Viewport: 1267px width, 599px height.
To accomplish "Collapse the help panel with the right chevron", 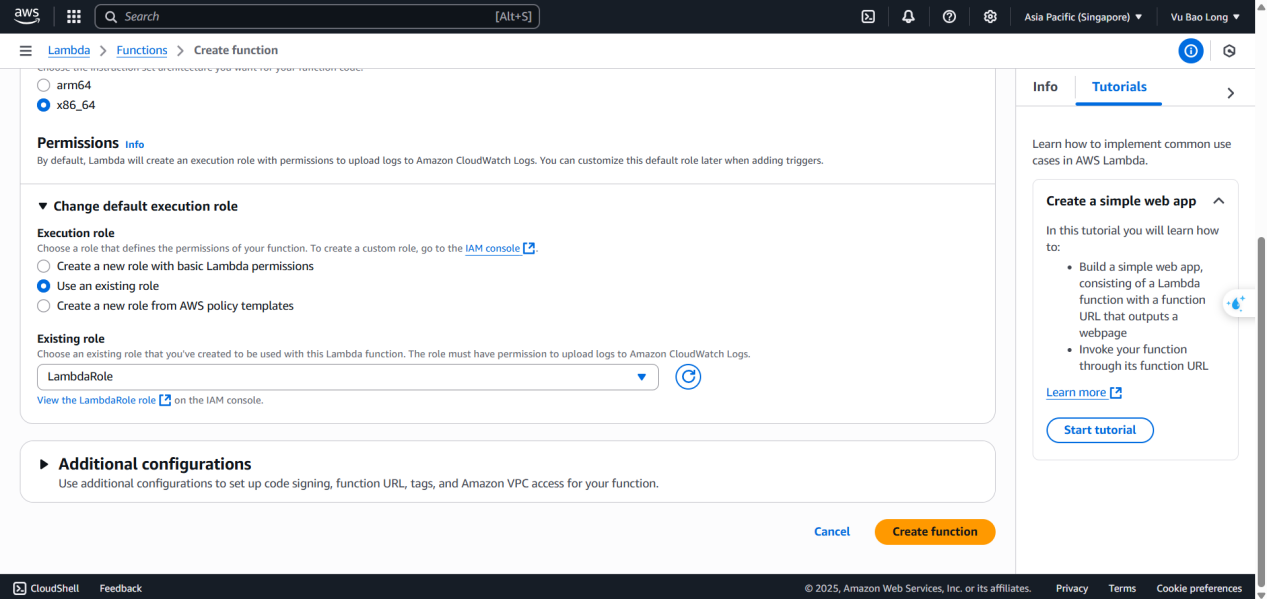I will pos(1230,93).
